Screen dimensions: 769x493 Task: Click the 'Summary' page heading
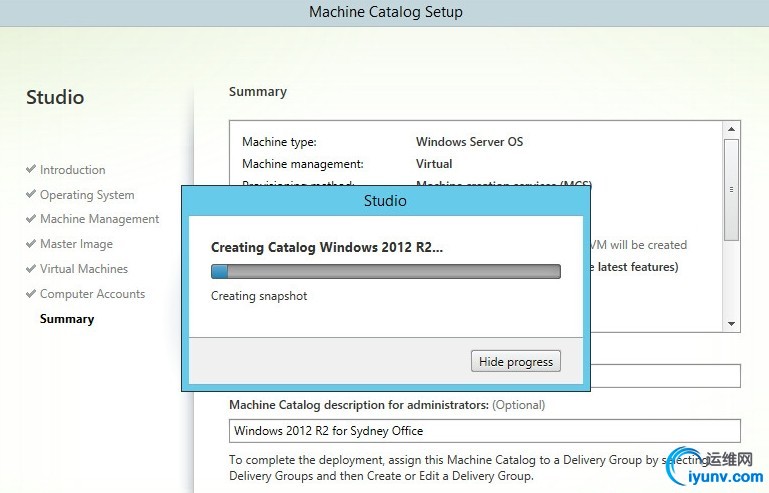click(x=257, y=92)
